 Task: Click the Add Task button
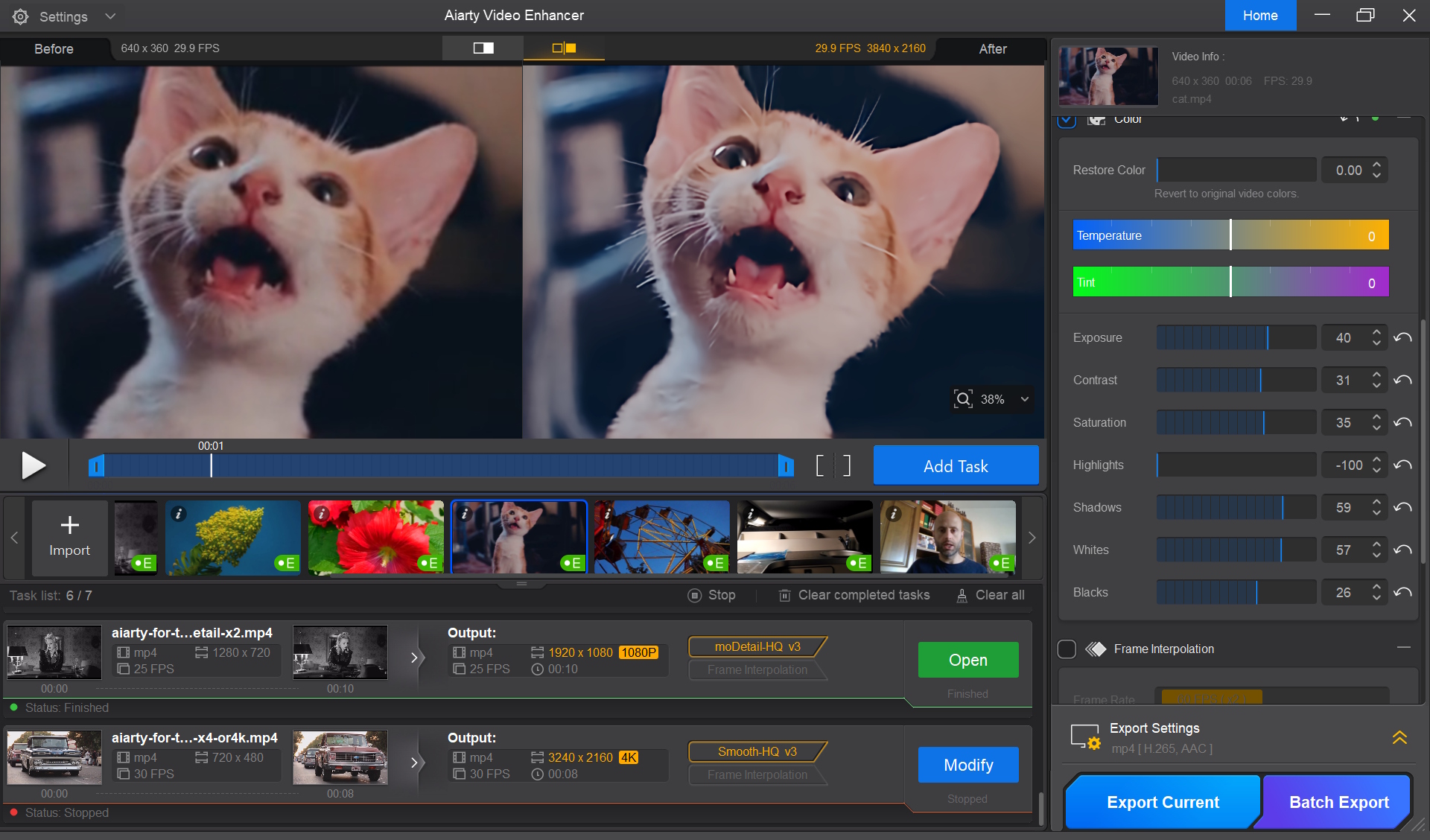click(x=956, y=466)
